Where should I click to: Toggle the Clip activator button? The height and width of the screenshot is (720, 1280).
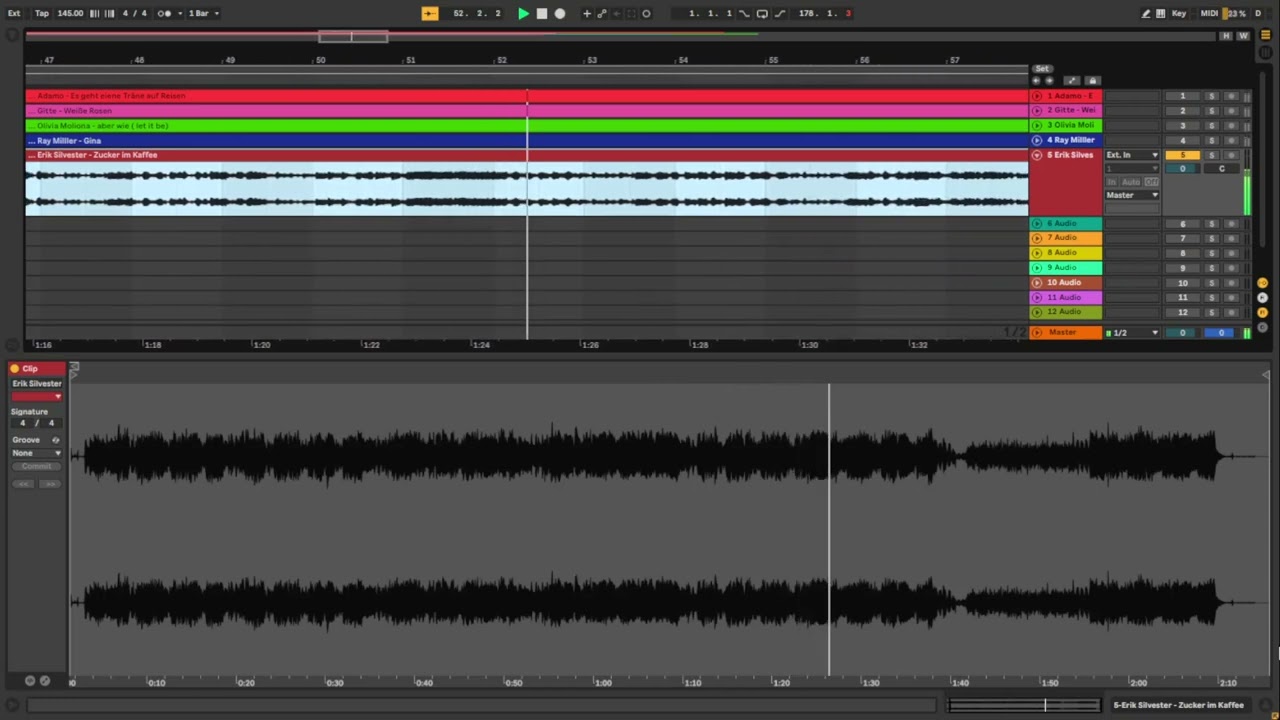tap(15, 369)
